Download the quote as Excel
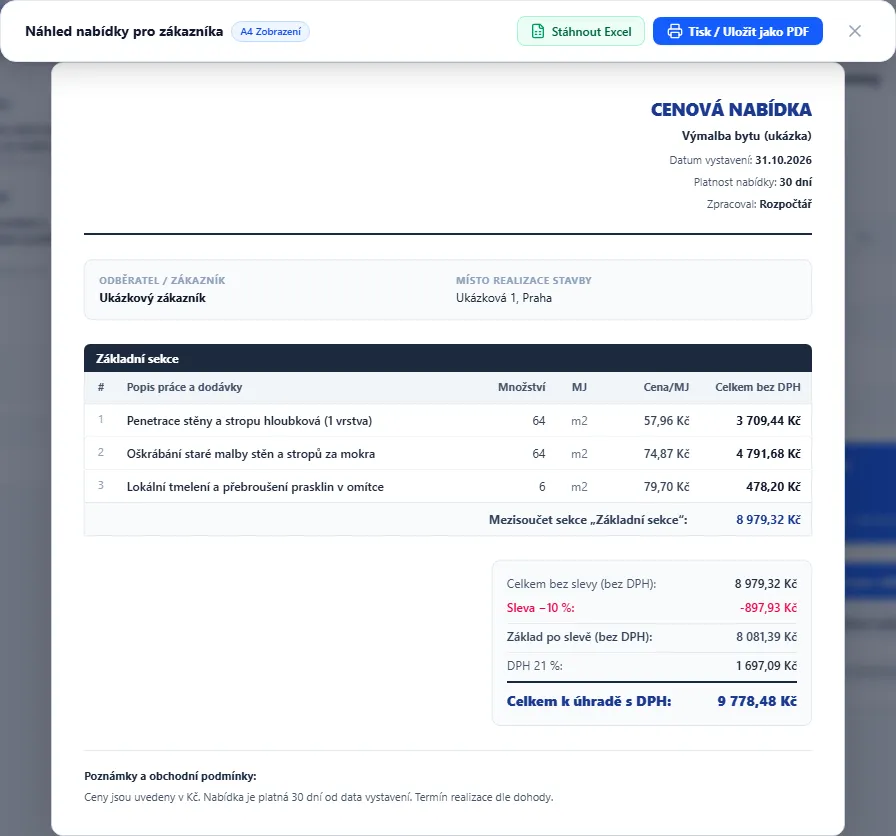The image size is (896, 836). pyautogui.click(x=581, y=31)
